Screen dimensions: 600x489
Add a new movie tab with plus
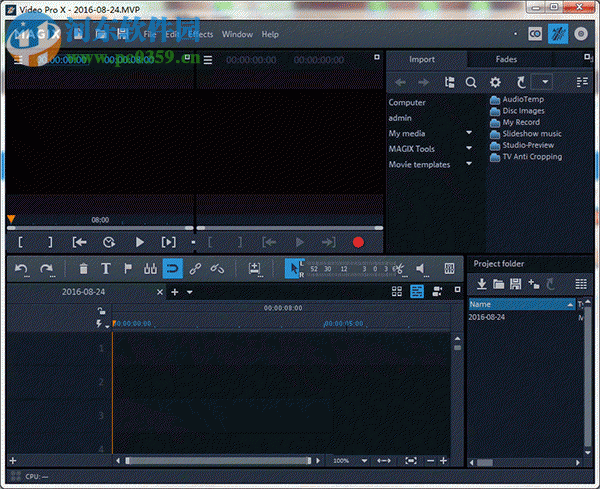coord(175,292)
